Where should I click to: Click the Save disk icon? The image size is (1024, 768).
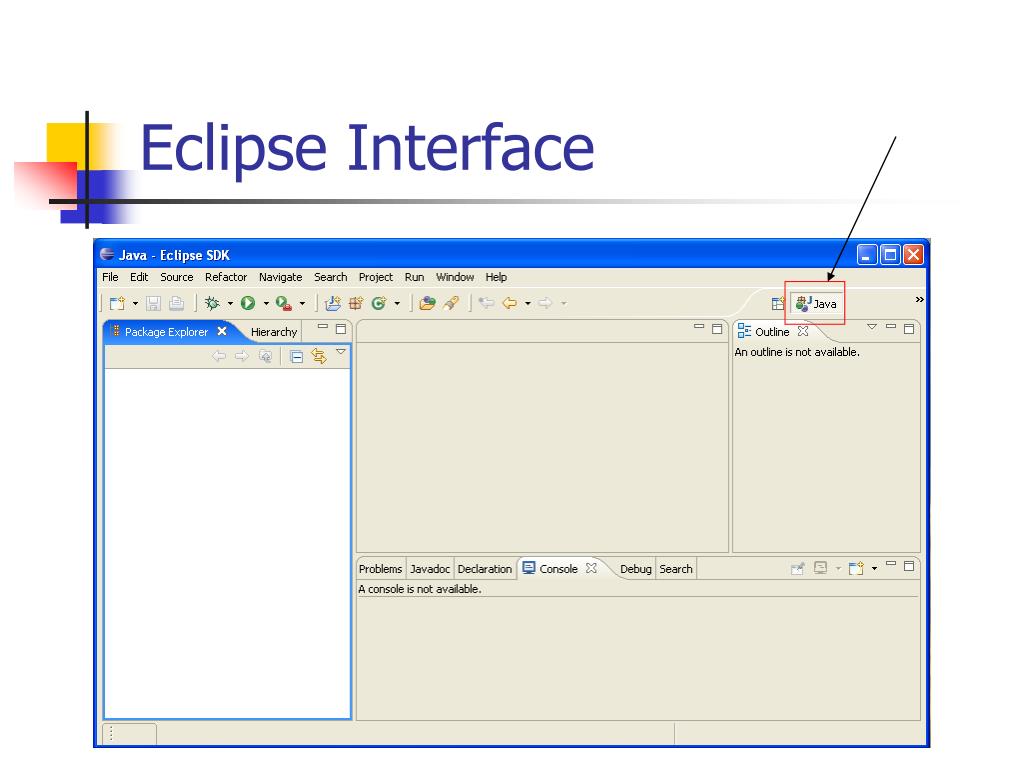coord(153,303)
